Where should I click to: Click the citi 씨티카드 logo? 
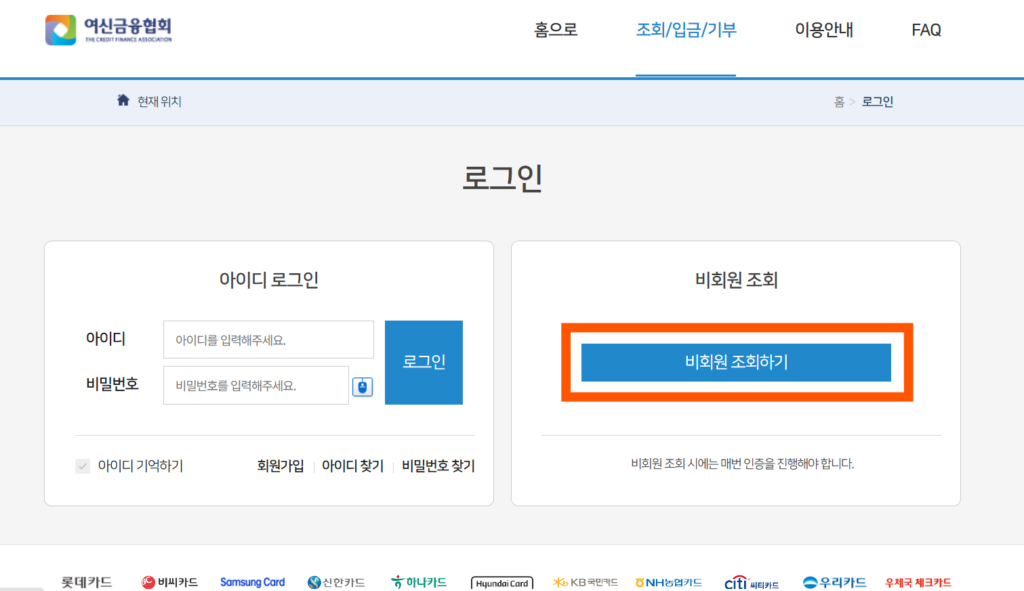coord(751,582)
